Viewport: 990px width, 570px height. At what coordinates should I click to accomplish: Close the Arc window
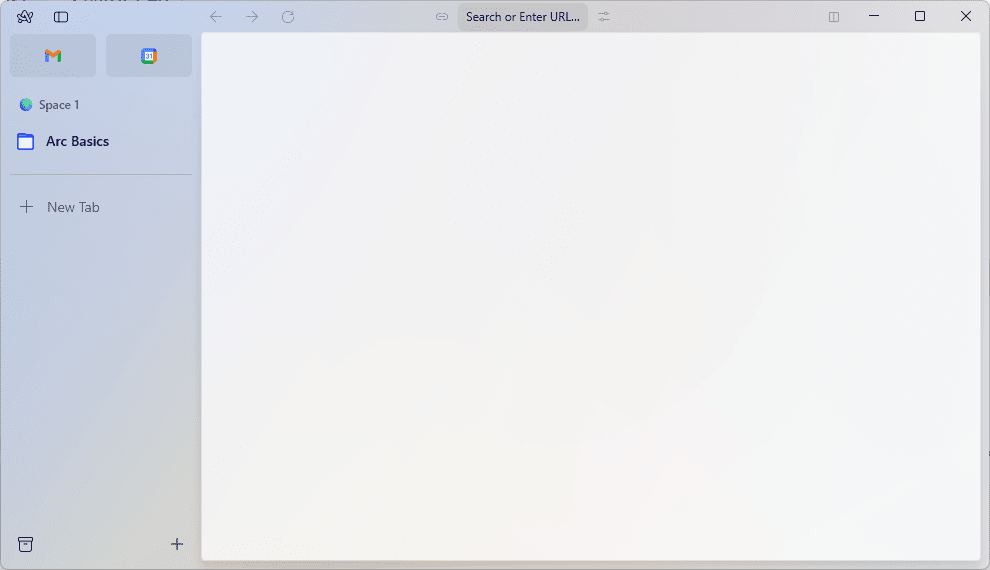pyautogui.click(x=966, y=16)
